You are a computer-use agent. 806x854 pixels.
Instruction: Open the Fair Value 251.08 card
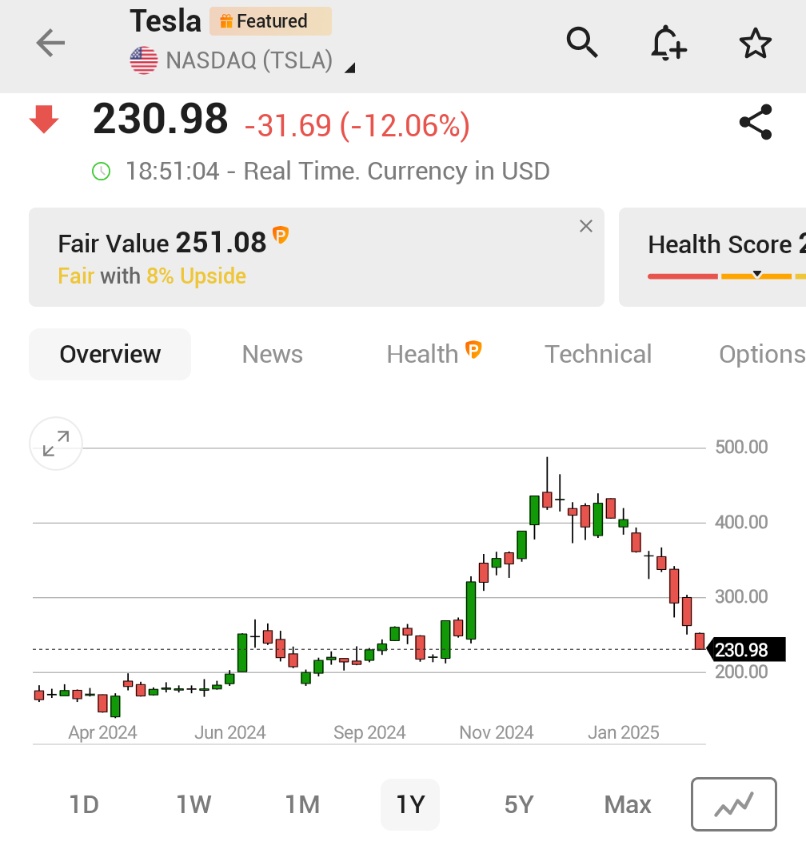coord(316,257)
